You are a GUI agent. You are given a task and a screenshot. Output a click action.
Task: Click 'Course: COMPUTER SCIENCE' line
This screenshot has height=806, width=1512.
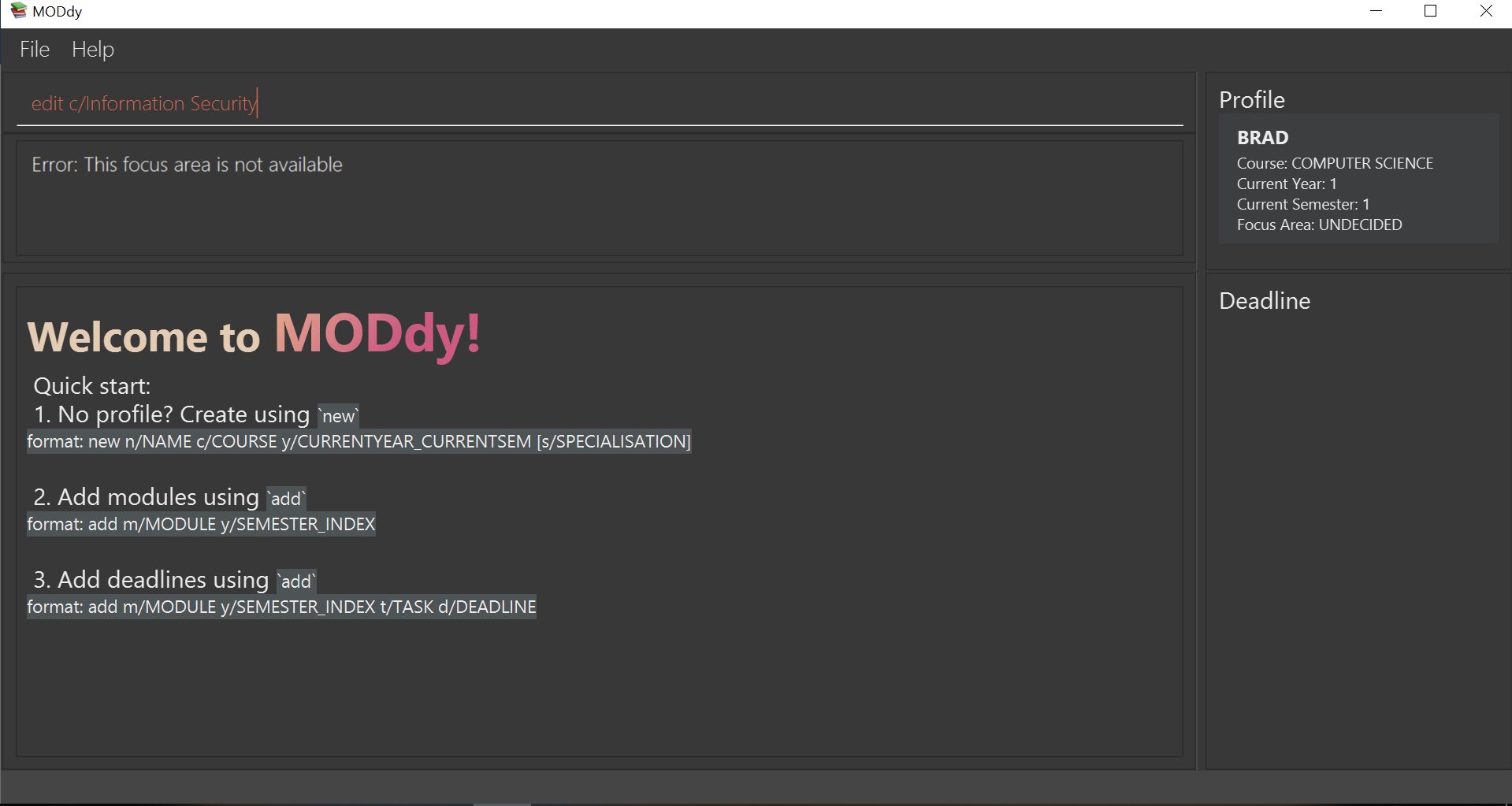1335,163
